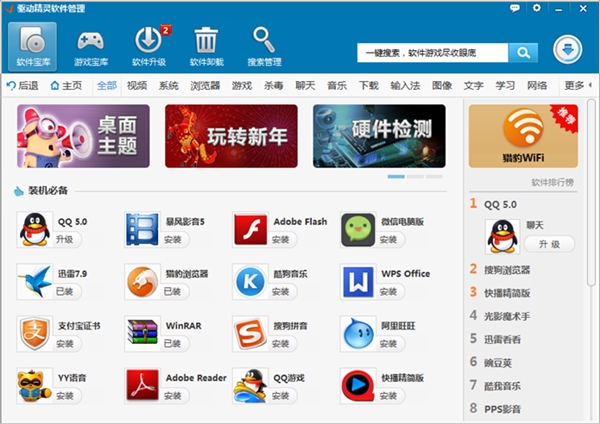The width and height of the screenshot is (600, 424).
Task: Install Adobe Flash
Action: point(282,240)
